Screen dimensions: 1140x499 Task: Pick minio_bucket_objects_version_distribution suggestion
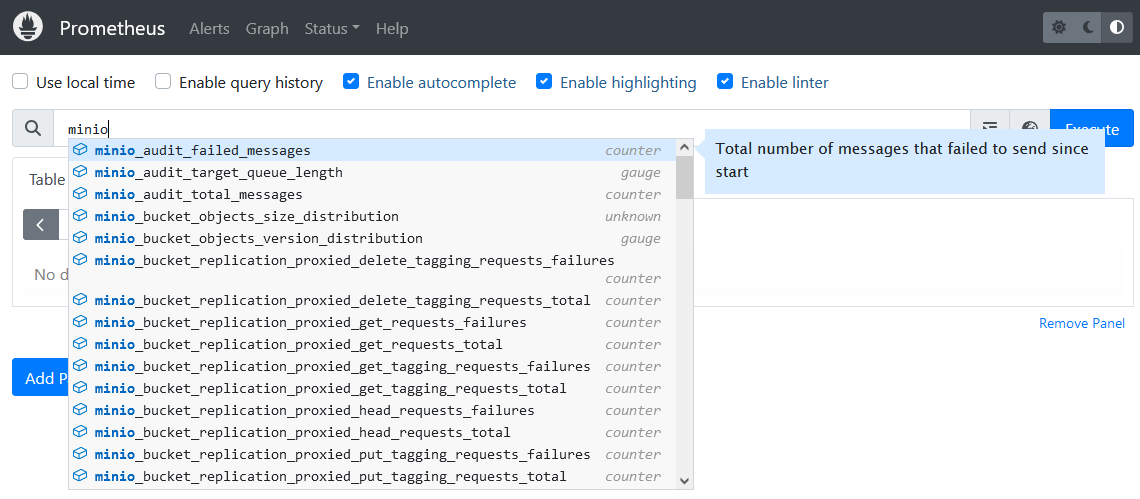tap(372, 238)
